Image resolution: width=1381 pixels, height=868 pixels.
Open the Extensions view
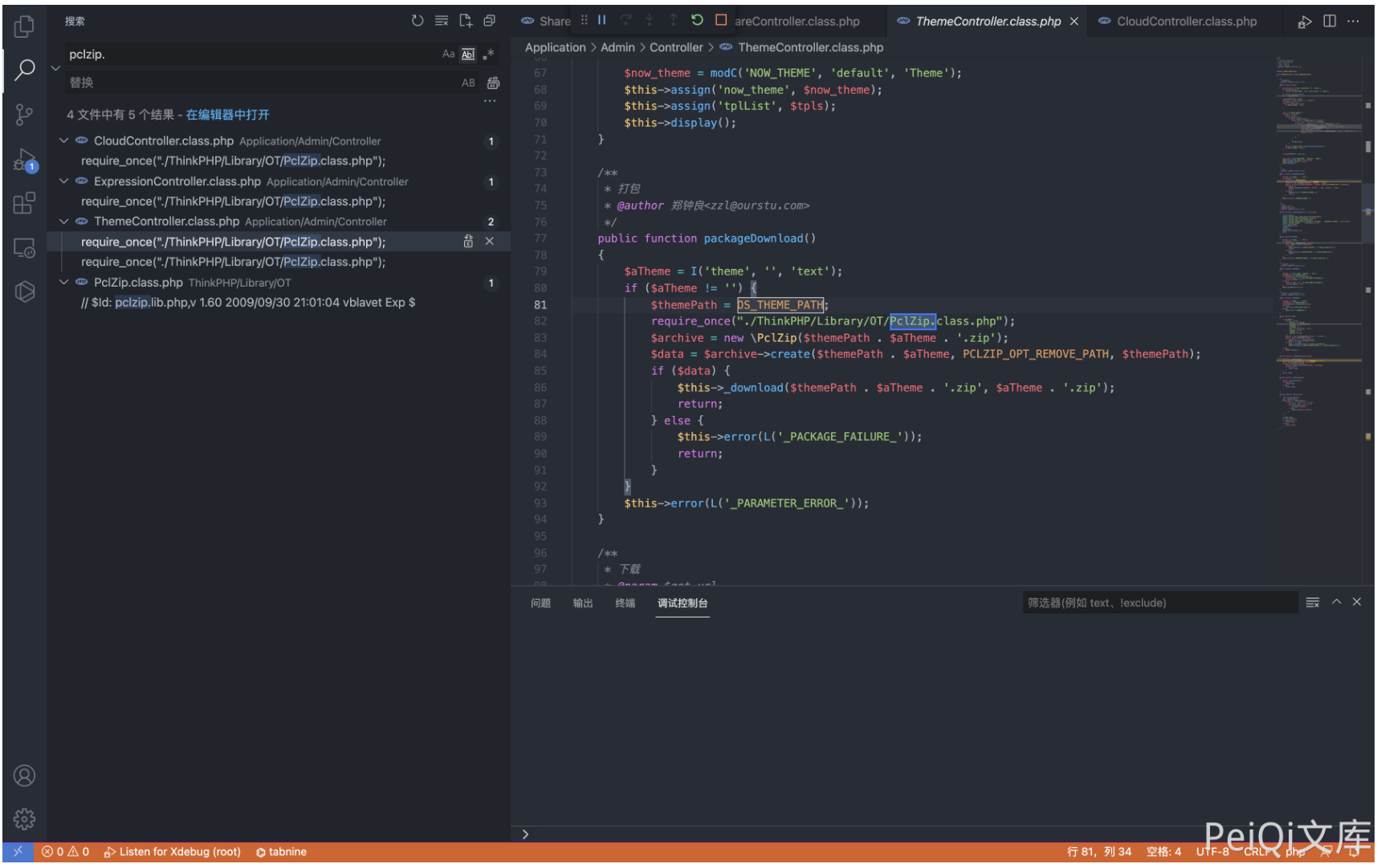pyautogui.click(x=24, y=203)
